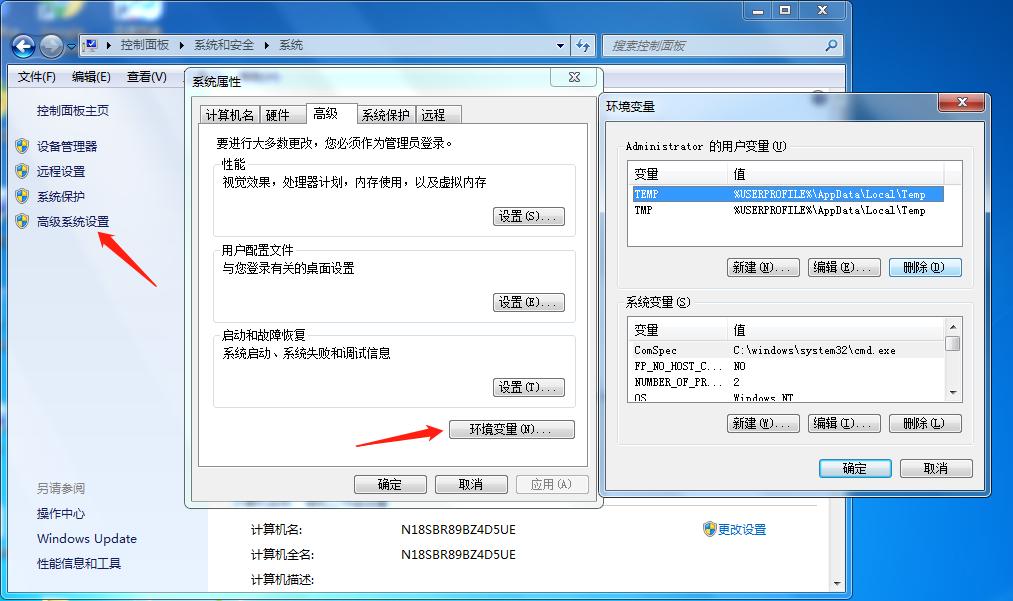Click the refresh icon in the address bar
This screenshot has width=1013, height=601.
point(583,45)
